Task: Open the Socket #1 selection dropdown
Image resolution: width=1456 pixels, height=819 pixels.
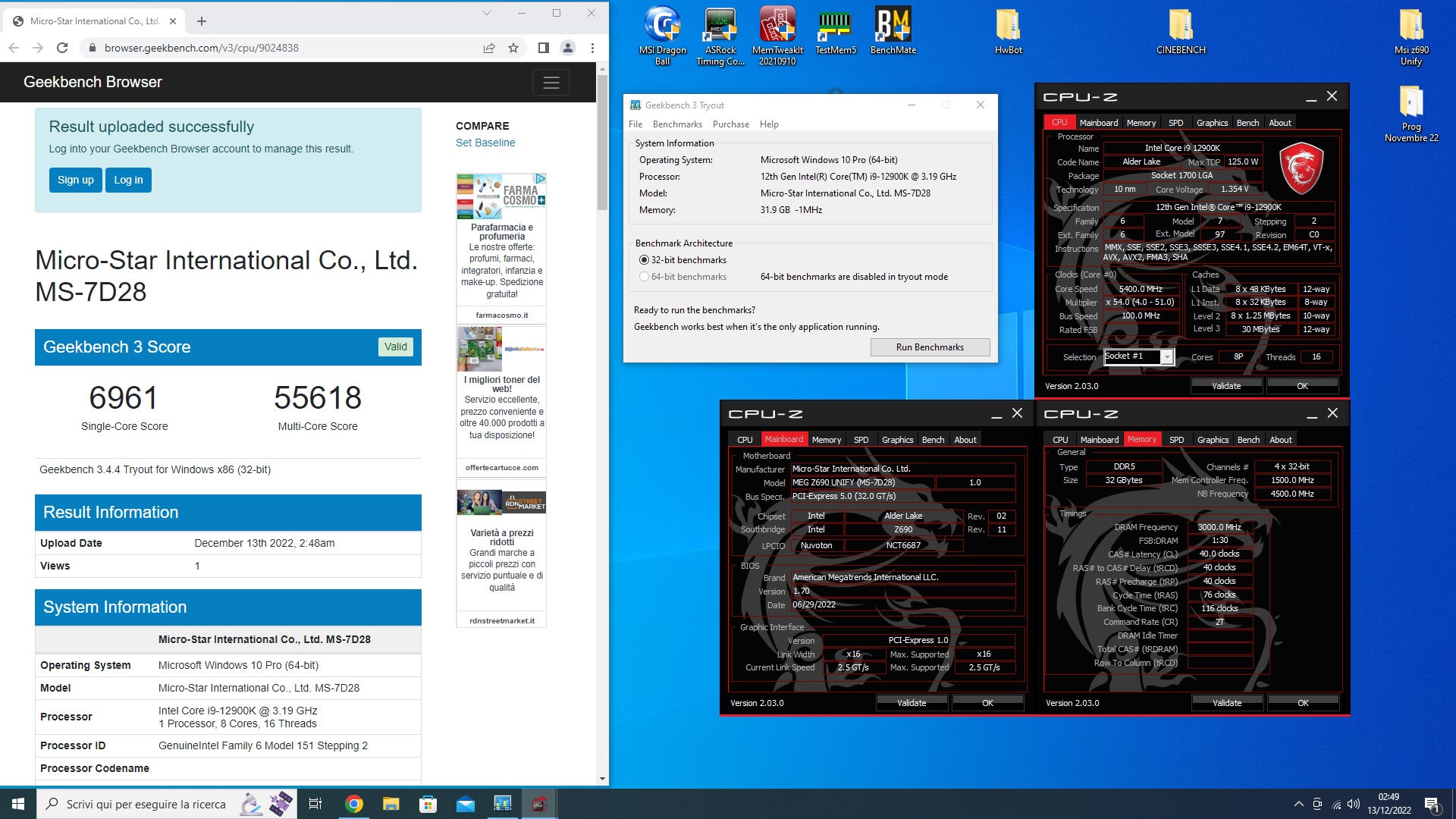Action: click(1167, 356)
